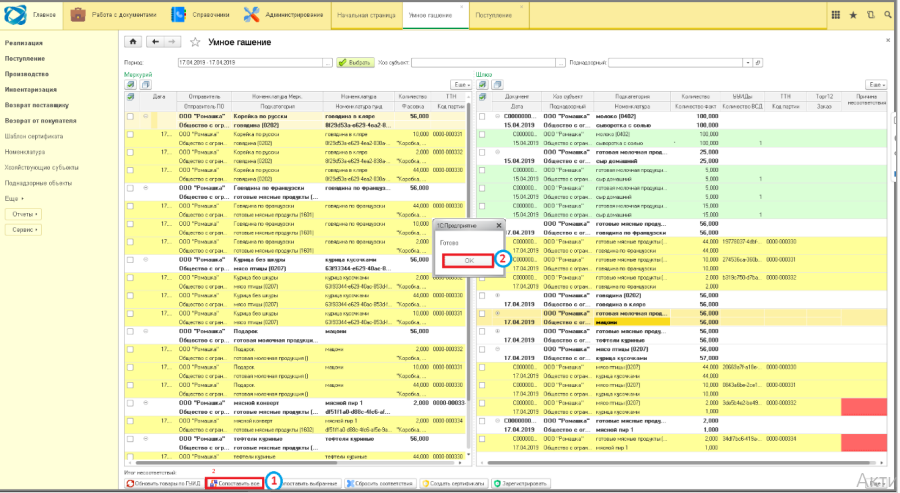Collapse the Курица без шкуры group
The height and width of the screenshot is (493, 900).
[x=146, y=259]
